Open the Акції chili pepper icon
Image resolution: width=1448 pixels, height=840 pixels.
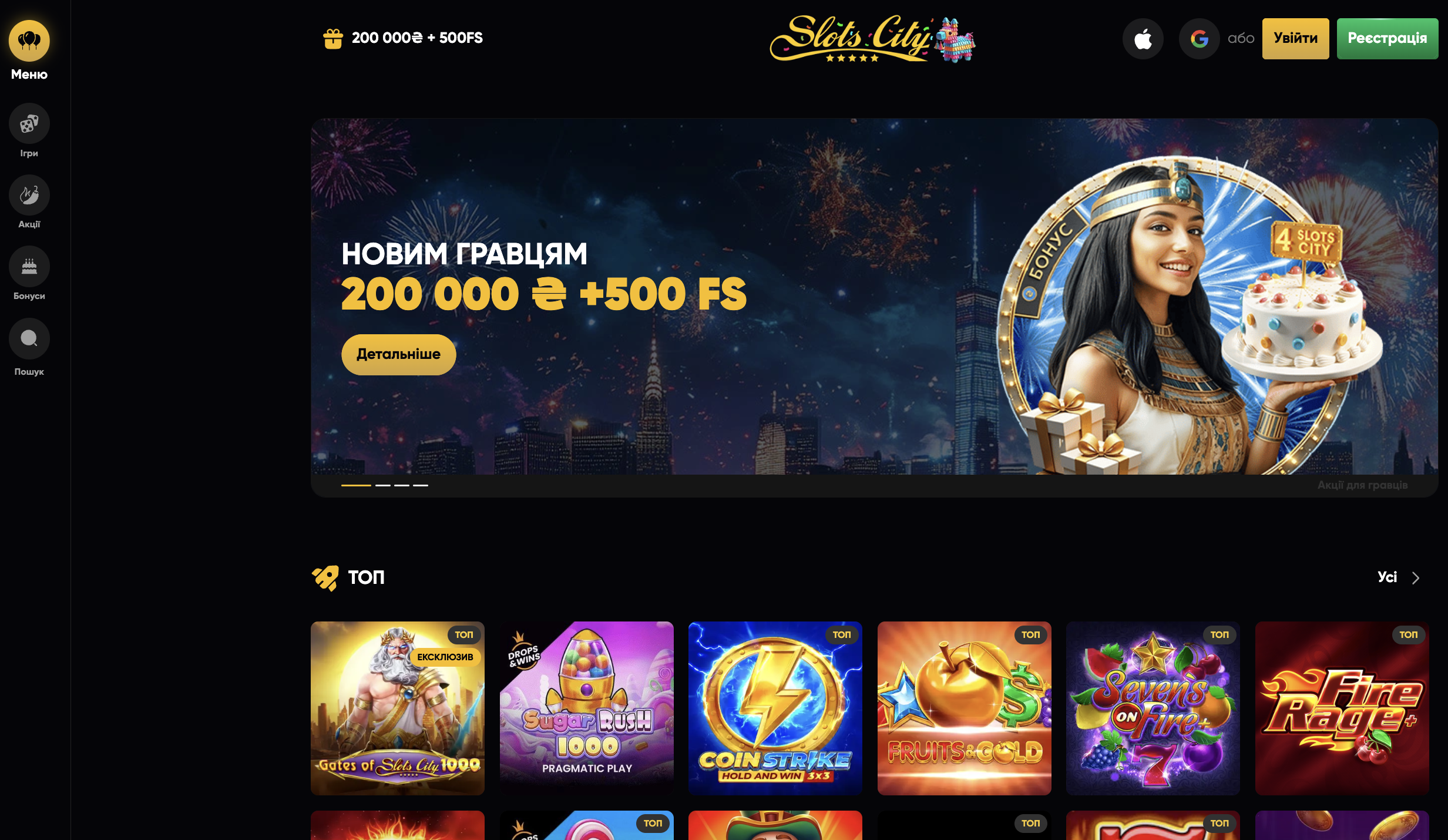tap(29, 195)
